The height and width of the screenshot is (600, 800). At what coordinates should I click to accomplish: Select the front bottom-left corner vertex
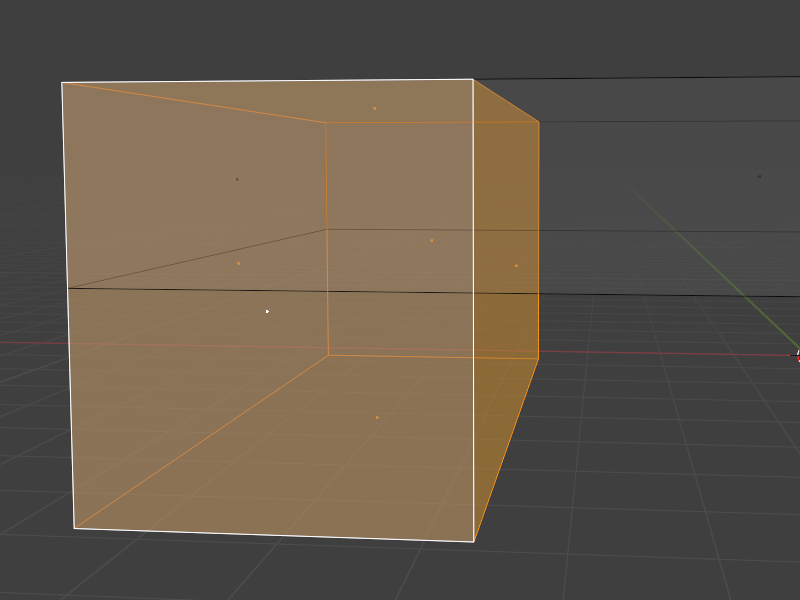pos(74,528)
